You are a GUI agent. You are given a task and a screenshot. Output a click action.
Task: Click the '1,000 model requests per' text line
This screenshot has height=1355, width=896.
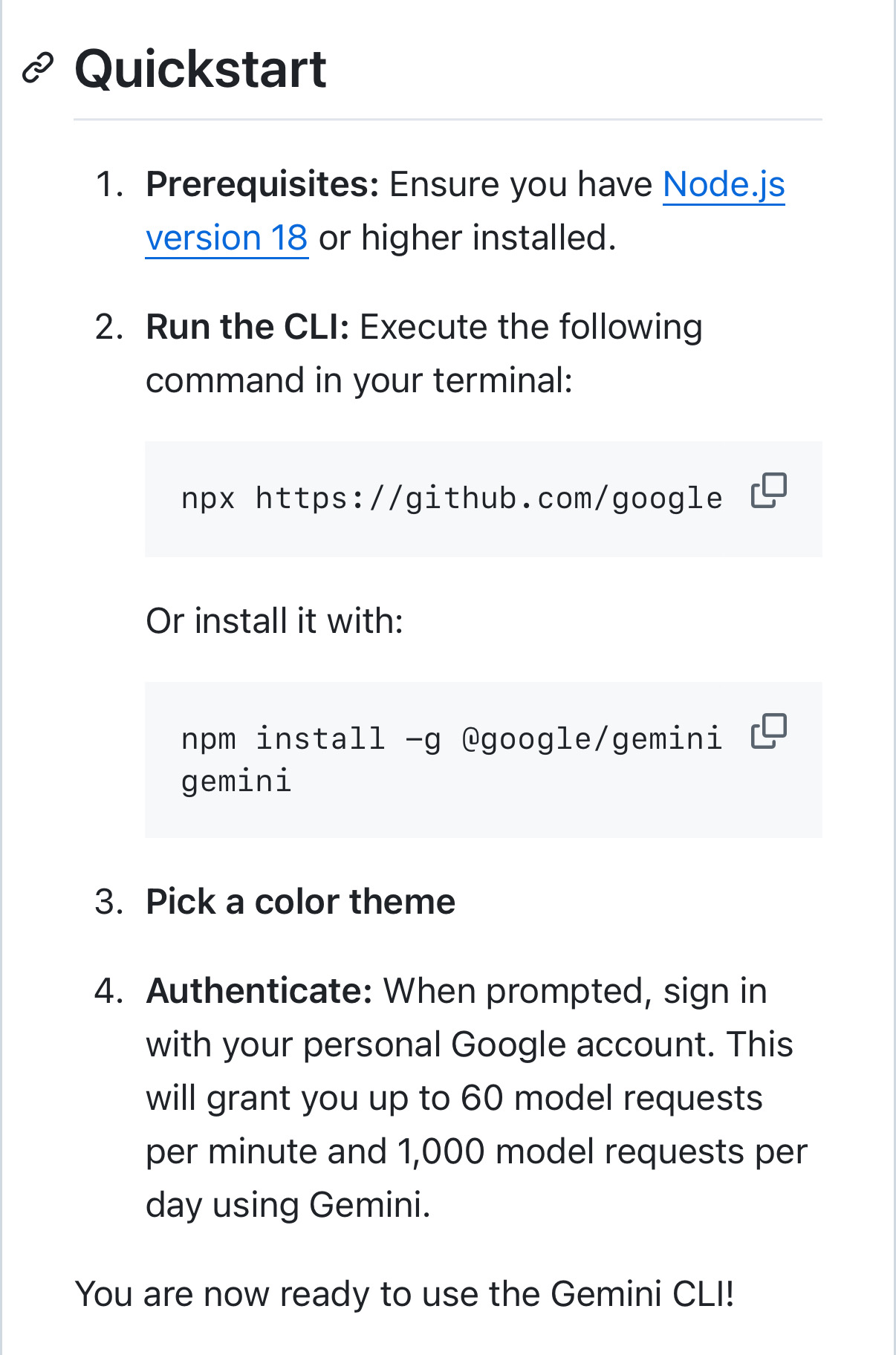[603, 1151]
